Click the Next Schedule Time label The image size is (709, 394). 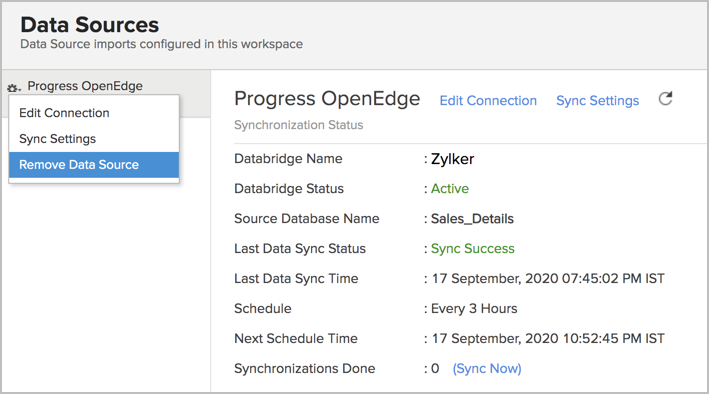(296, 338)
